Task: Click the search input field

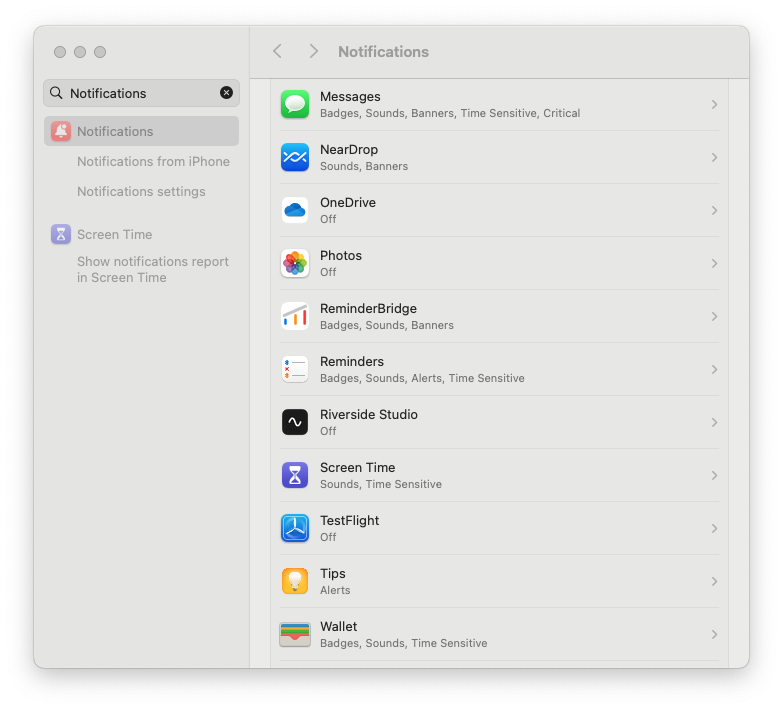Action: [x=141, y=93]
